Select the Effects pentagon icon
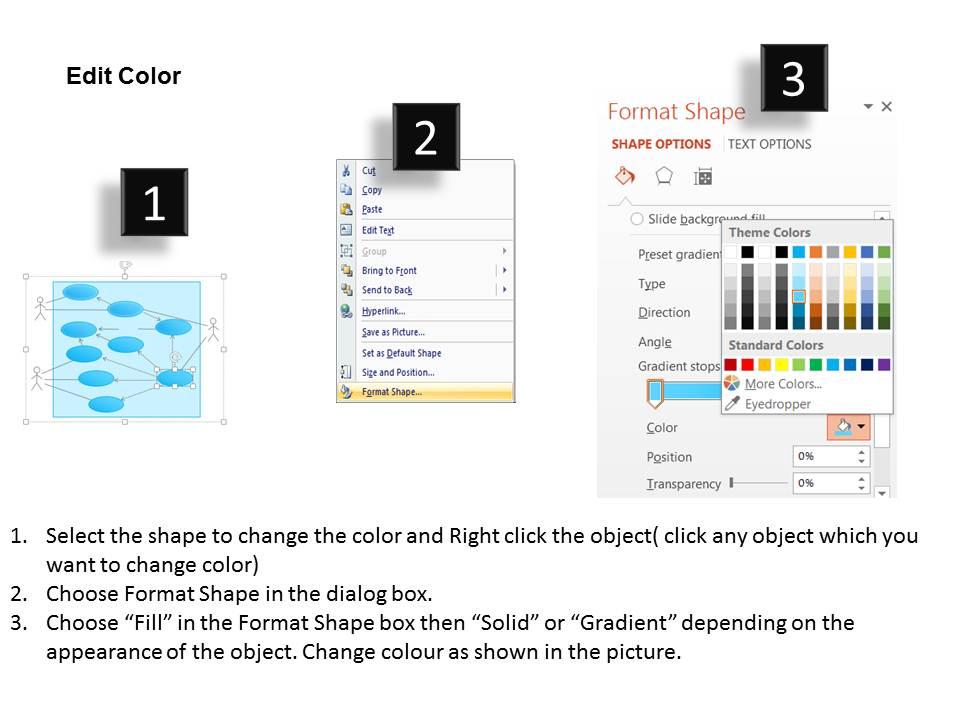Screen dimensions: 960x720 (664, 176)
